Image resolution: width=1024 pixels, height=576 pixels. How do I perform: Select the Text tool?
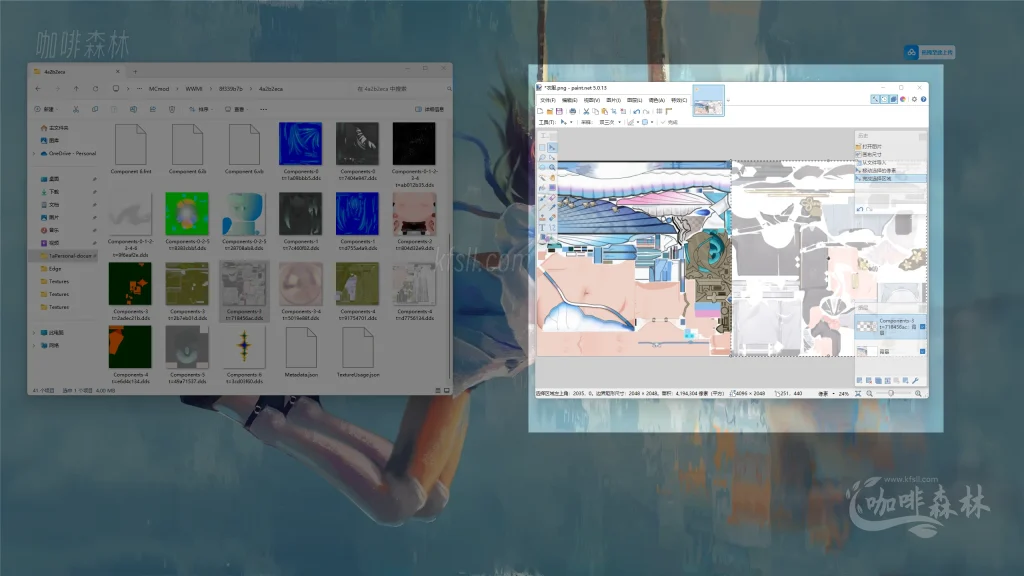542,228
